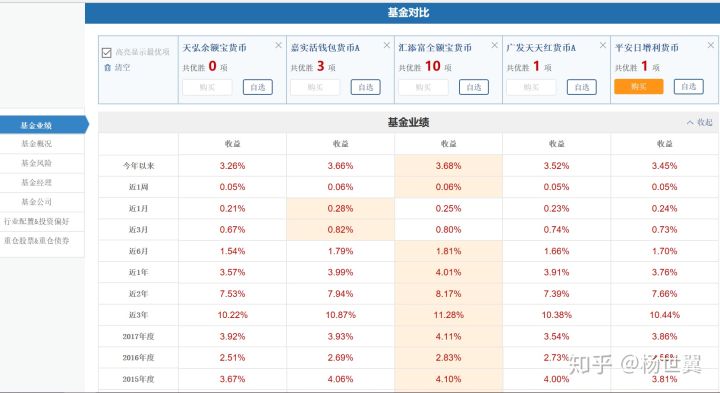Click highlighted 11.28% 近3年 value
This screenshot has height=393, width=720.
449,315
